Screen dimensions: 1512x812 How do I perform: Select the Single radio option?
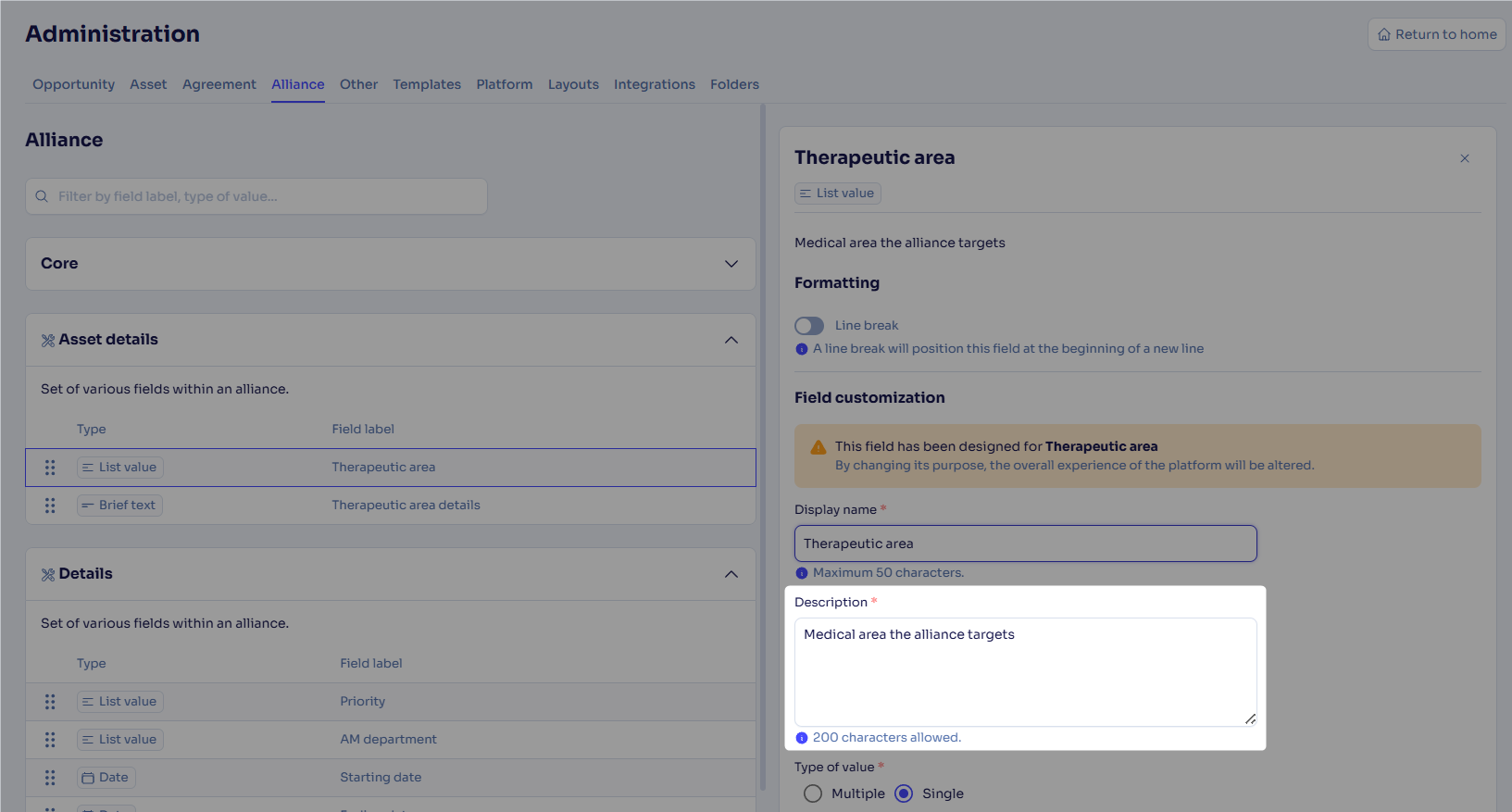coord(904,793)
